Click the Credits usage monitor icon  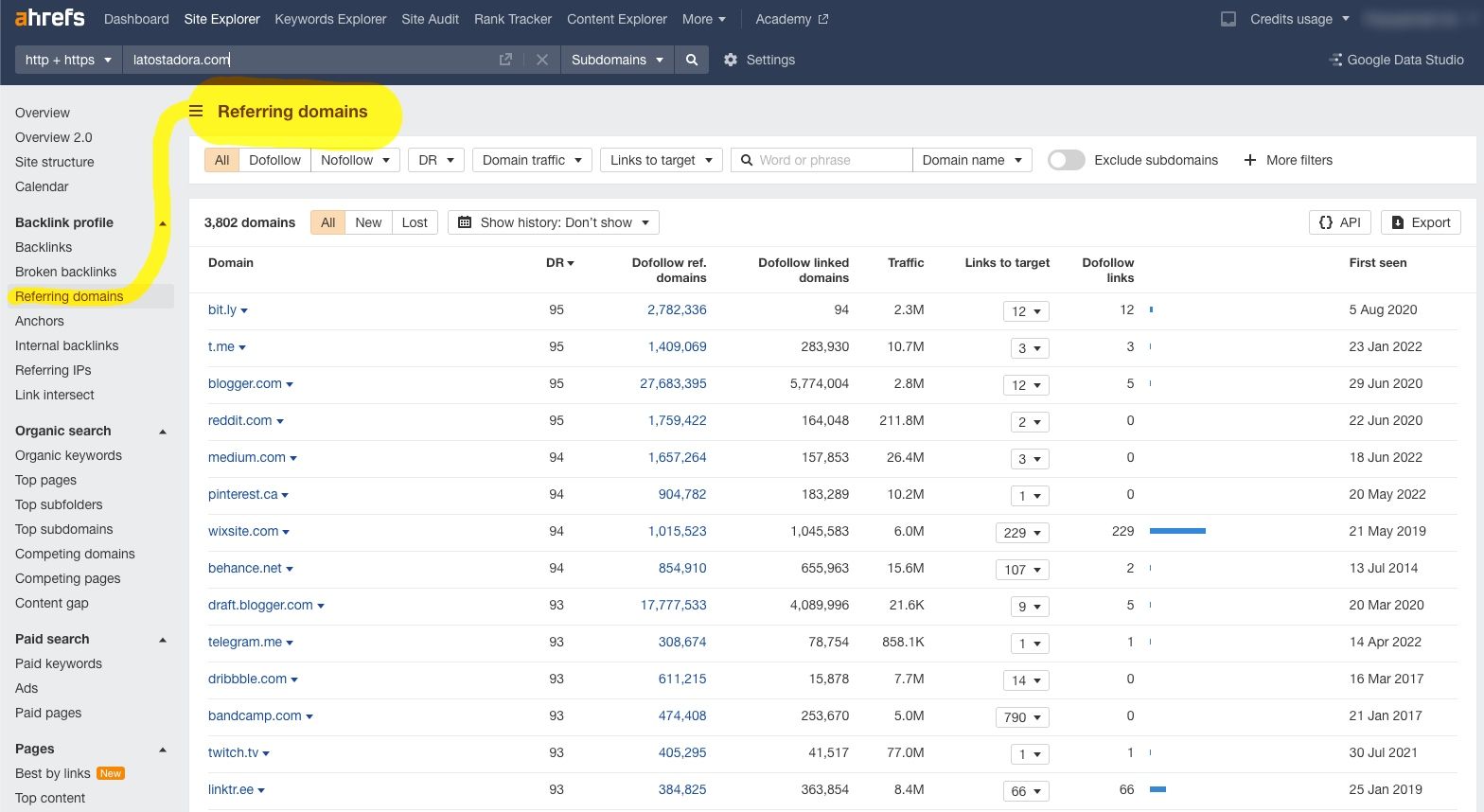(x=1228, y=19)
